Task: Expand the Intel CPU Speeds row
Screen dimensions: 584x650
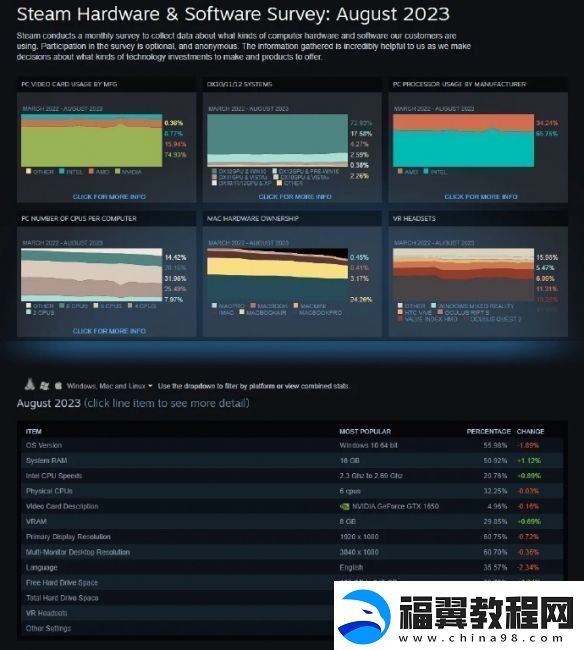Action: point(292,476)
